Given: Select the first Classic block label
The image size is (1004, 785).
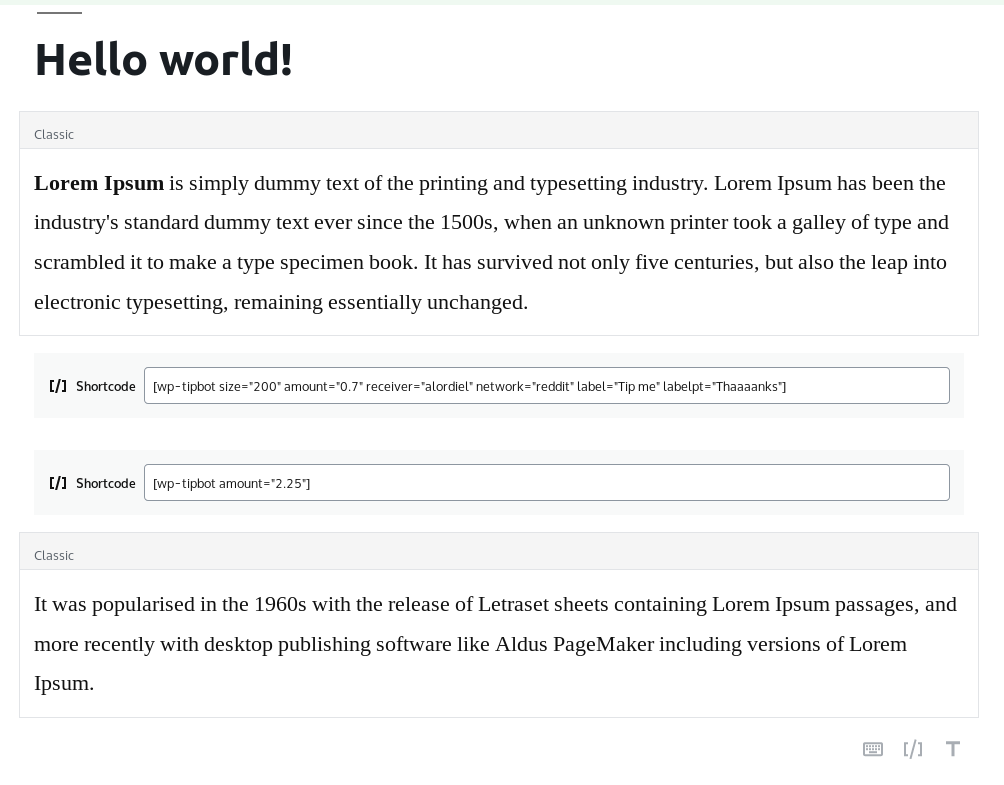Looking at the screenshot, I should pyautogui.click(x=54, y=134).
